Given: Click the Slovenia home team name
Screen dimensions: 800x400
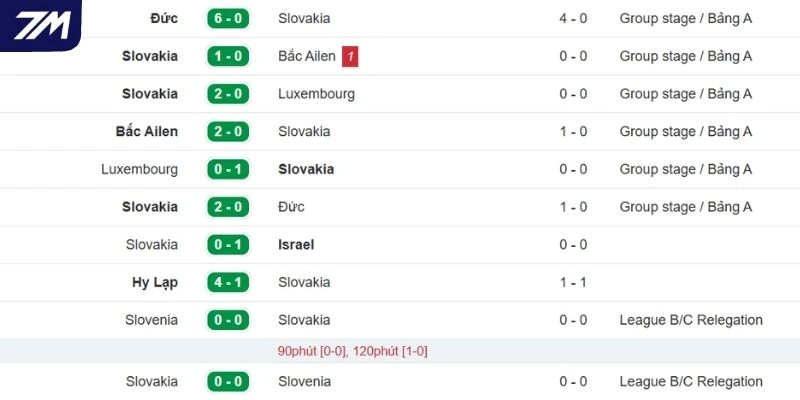Looking at the screenshot, I should coord(152,320).
